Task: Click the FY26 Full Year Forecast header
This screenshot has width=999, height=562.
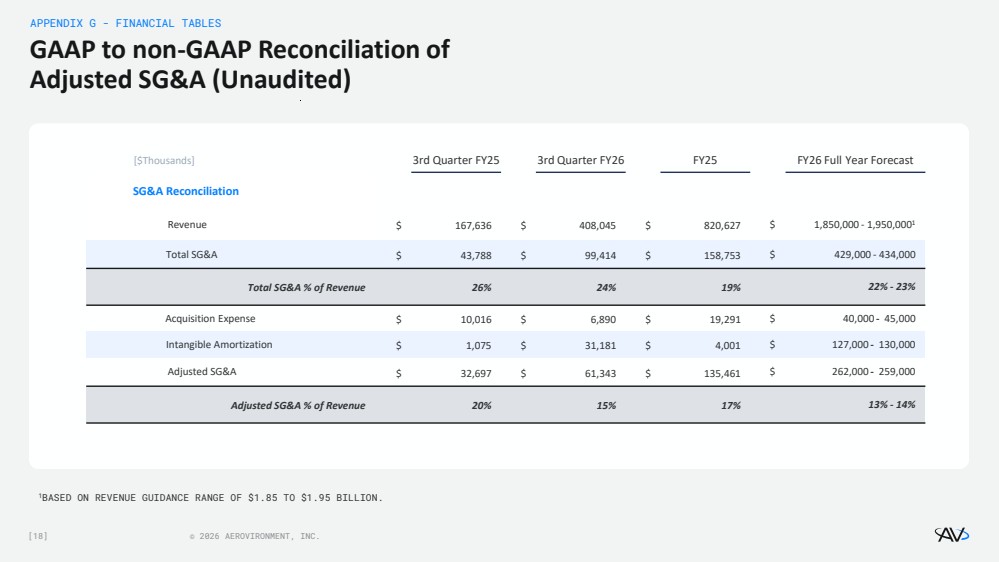Action: tap(854, 160)
